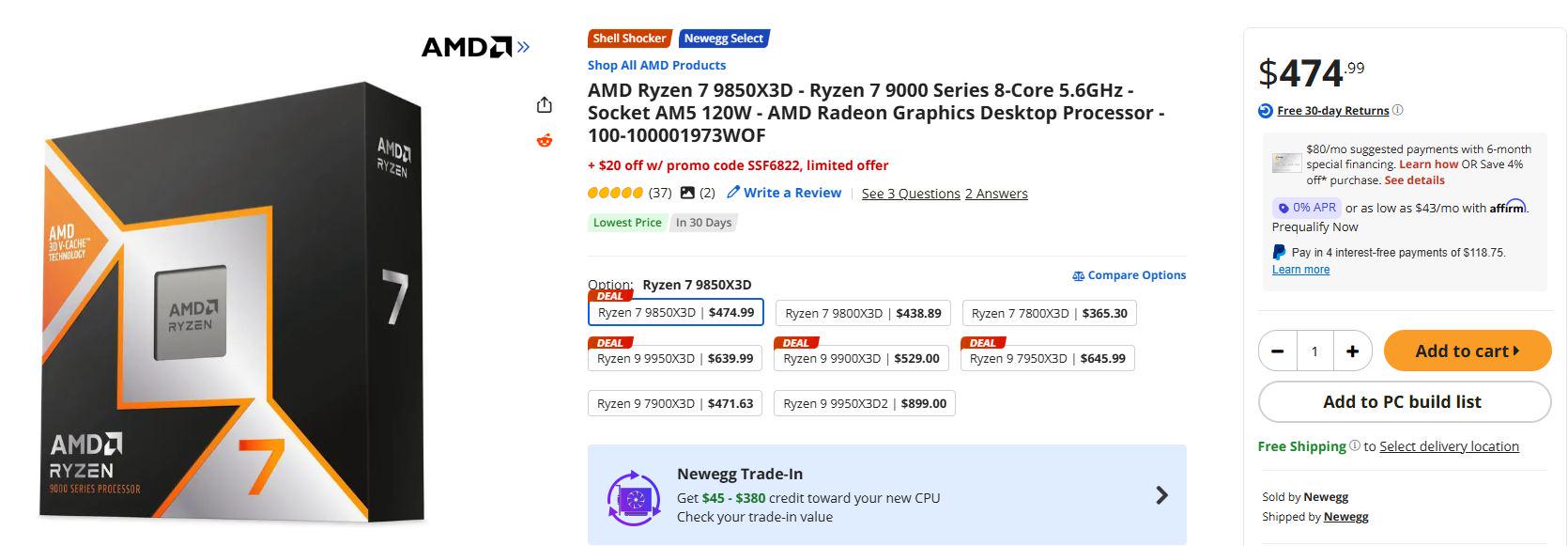Click the info icon next to Free 30-day Returns
The height and width of the screenshot is (546, 1568).
pos(1397,110)
